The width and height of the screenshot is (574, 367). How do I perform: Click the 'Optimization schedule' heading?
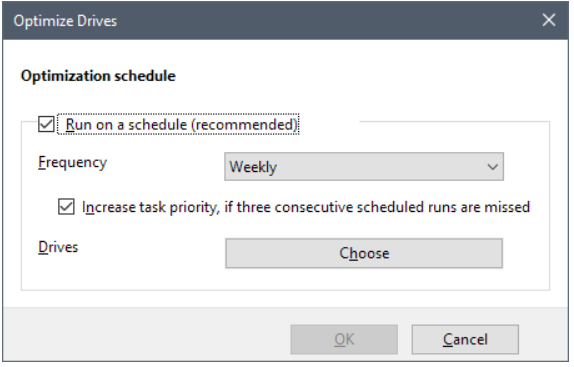pos(98,76)
